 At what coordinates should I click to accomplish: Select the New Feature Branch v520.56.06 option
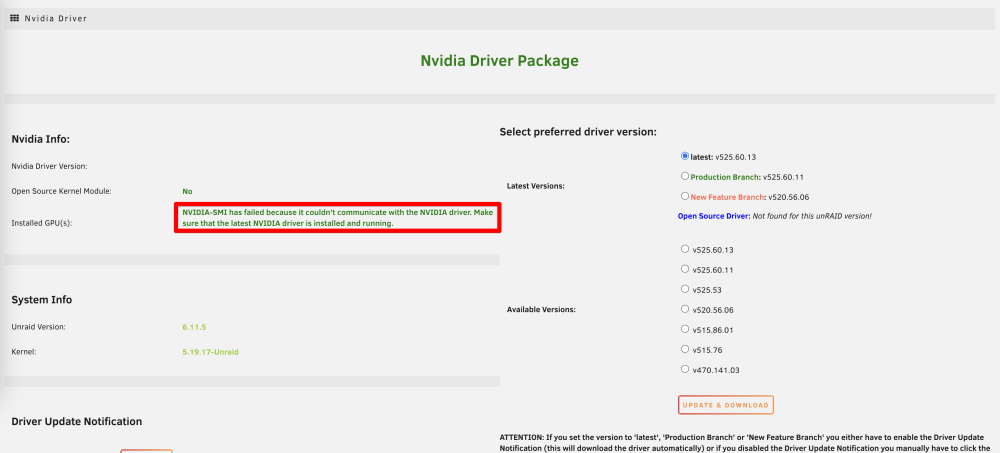[x=685, y=196]
